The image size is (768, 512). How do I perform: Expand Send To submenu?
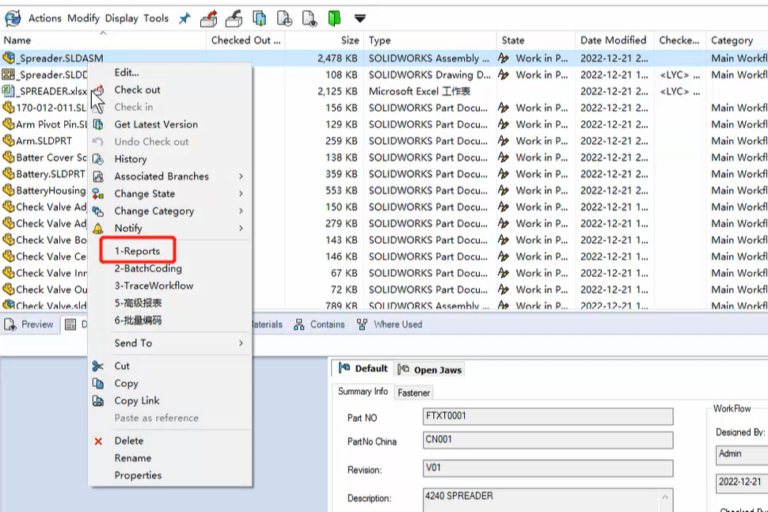click(x=170, y=343)
